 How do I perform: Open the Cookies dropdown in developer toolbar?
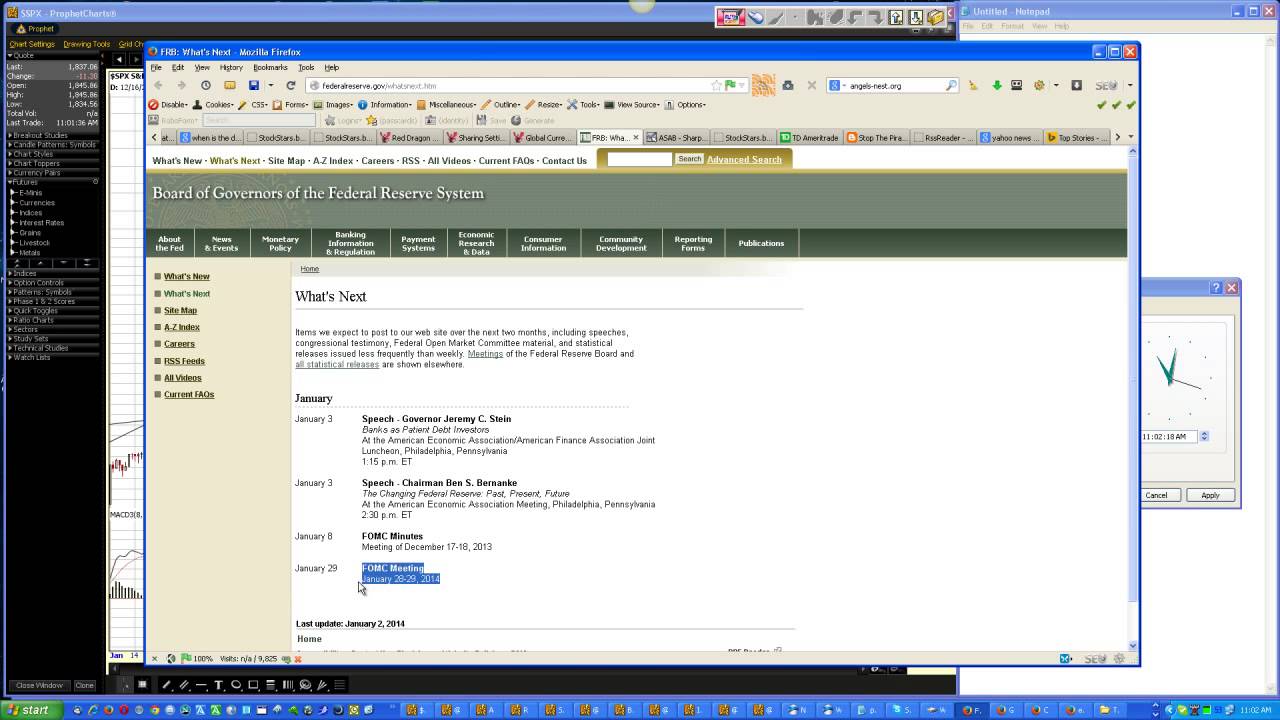pyautogui.click(x=213, y=105)
